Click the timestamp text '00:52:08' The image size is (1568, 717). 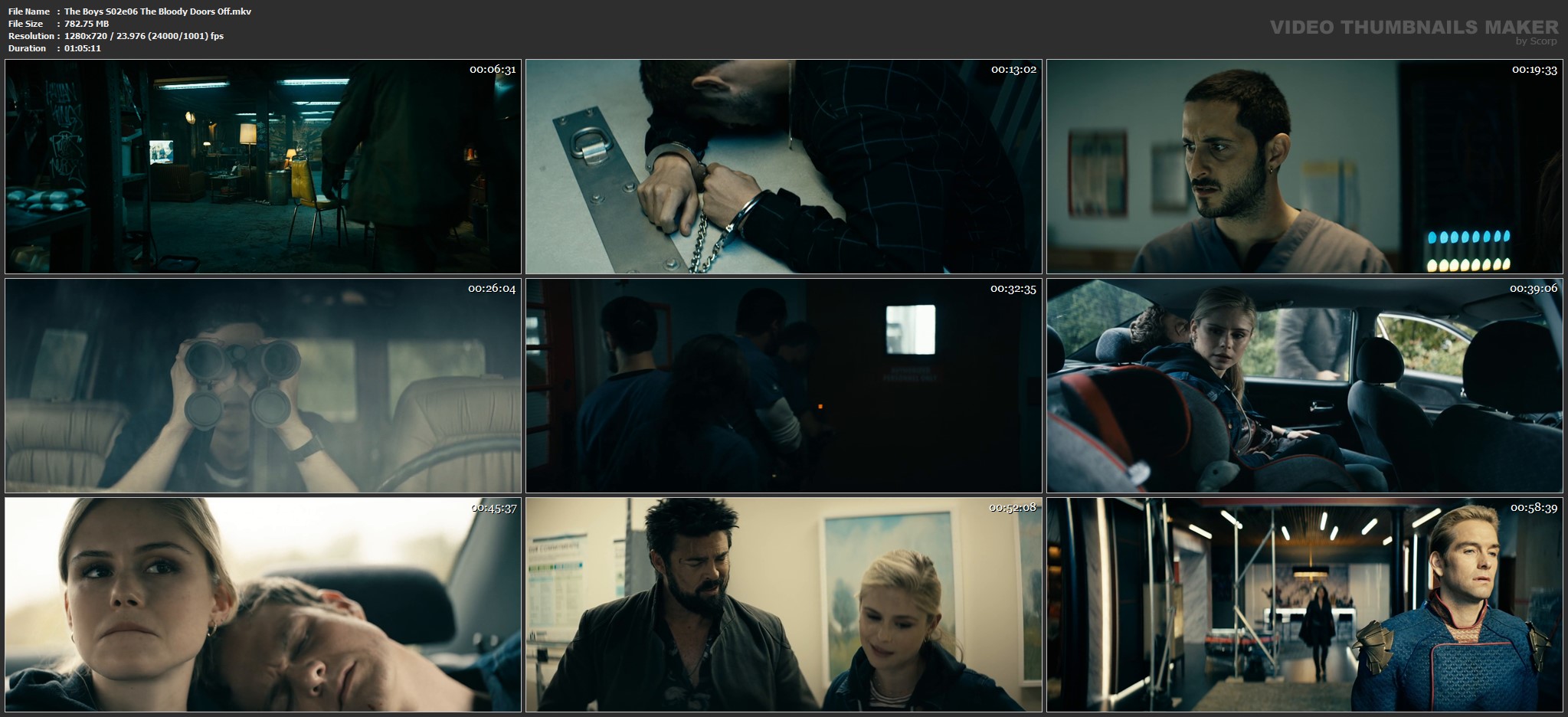coord(1013,508)
